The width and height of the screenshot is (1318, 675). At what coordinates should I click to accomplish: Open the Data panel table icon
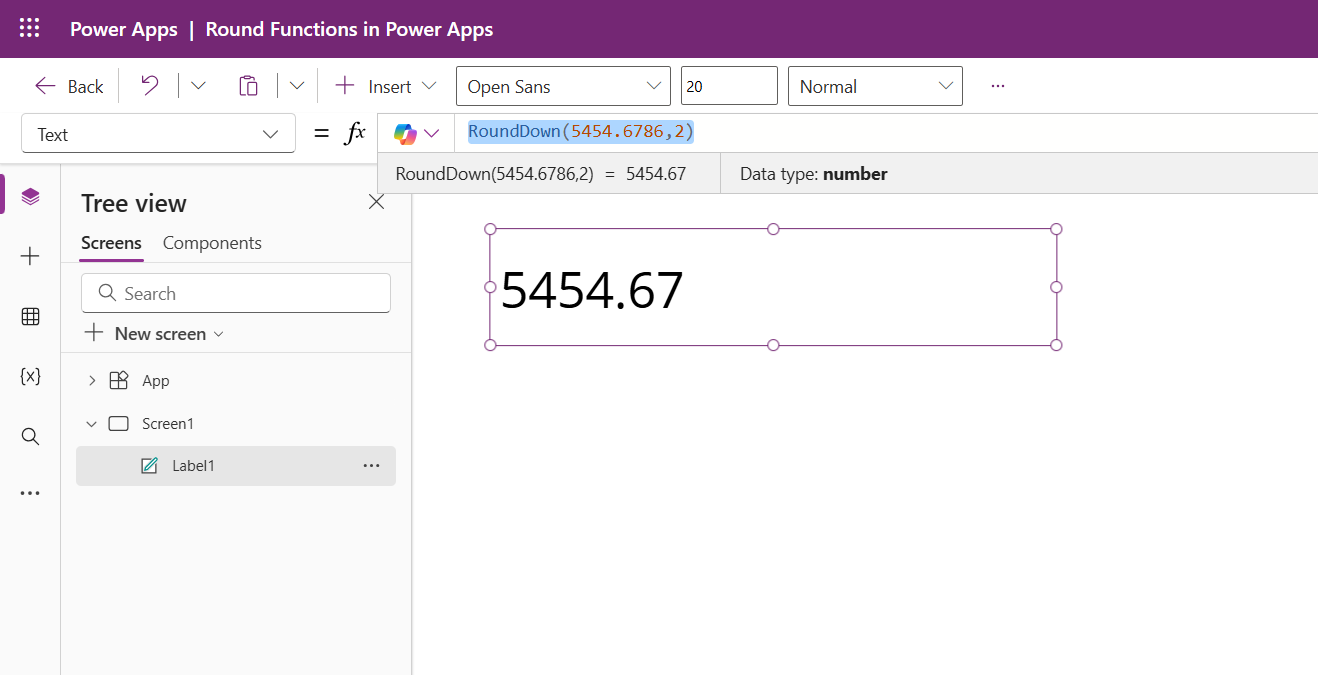coord(30,316)
